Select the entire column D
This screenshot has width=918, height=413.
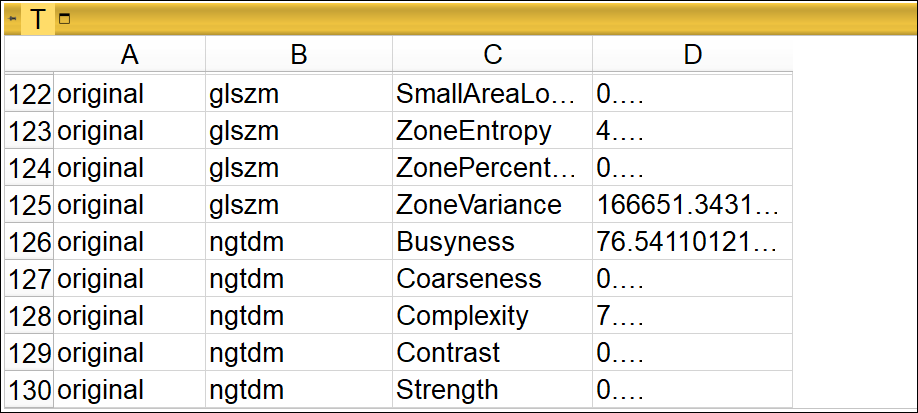692,56
